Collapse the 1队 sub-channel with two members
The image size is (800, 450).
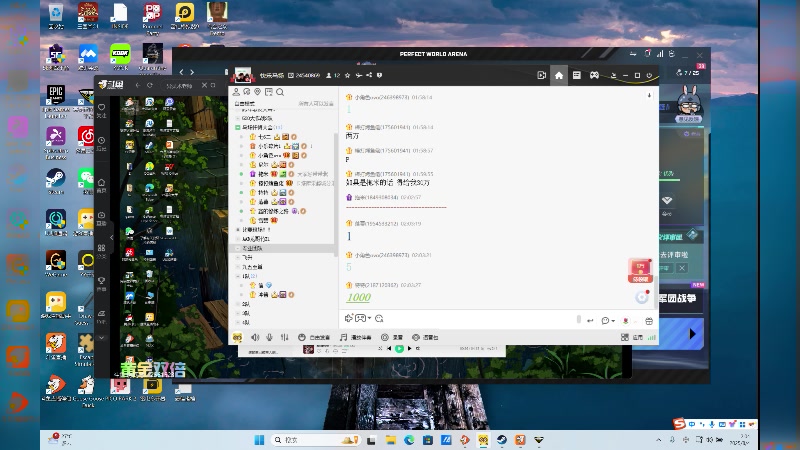coord(238,277)
